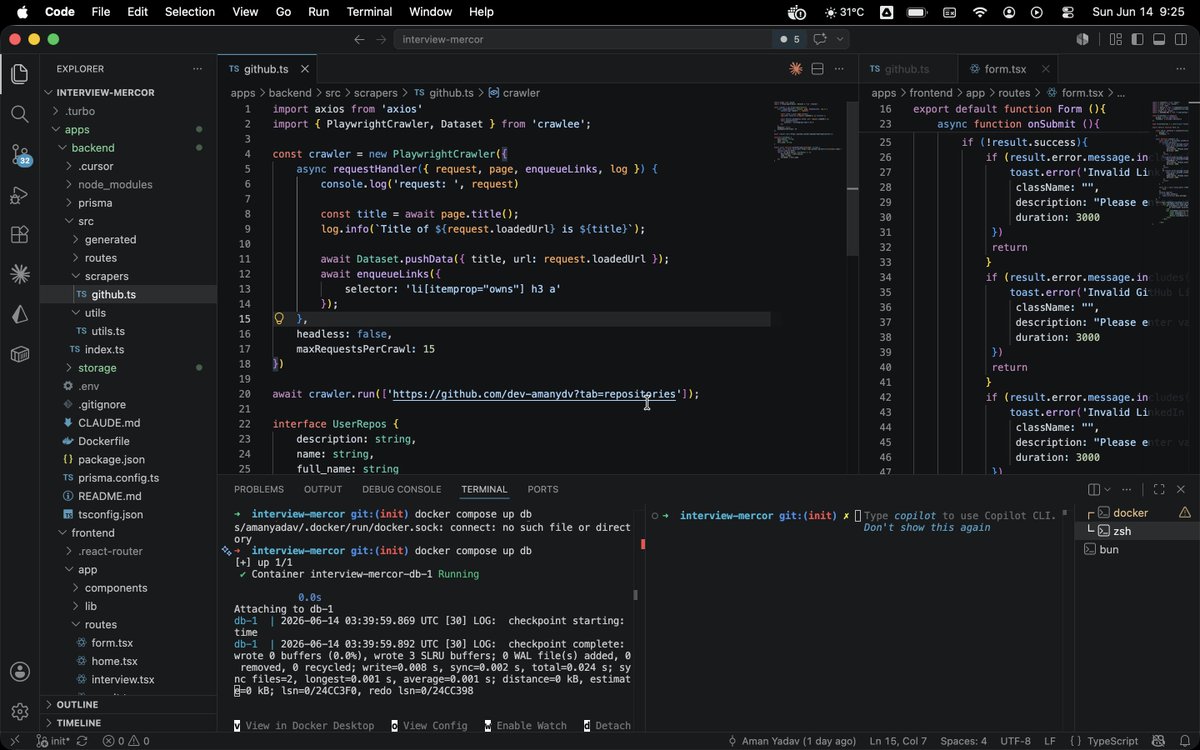Maximize the terminal panel size

(1158, 489)
